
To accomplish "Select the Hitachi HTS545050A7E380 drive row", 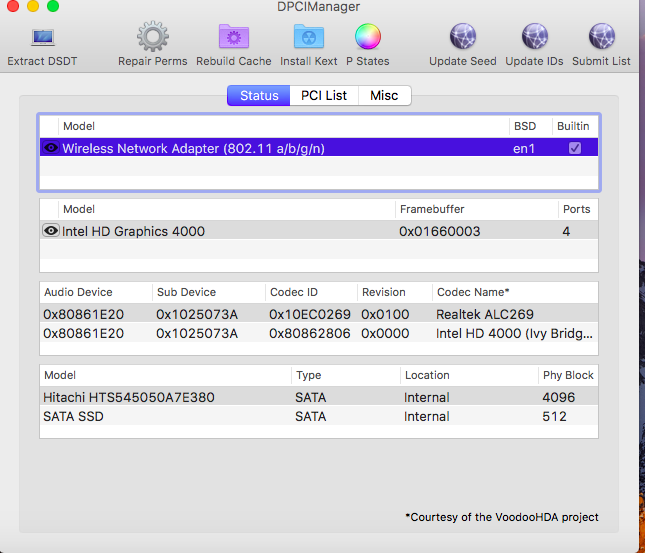I will (x=318, y=397).
